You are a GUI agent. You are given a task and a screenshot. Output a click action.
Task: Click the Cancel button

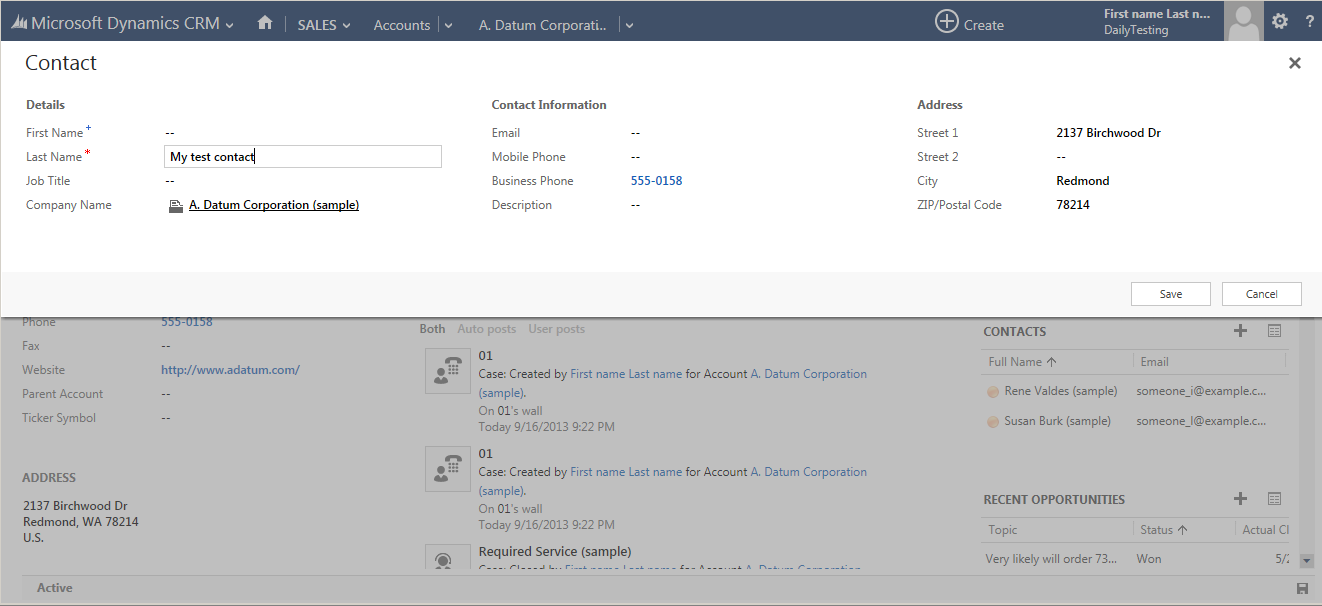pos(1261,294)
